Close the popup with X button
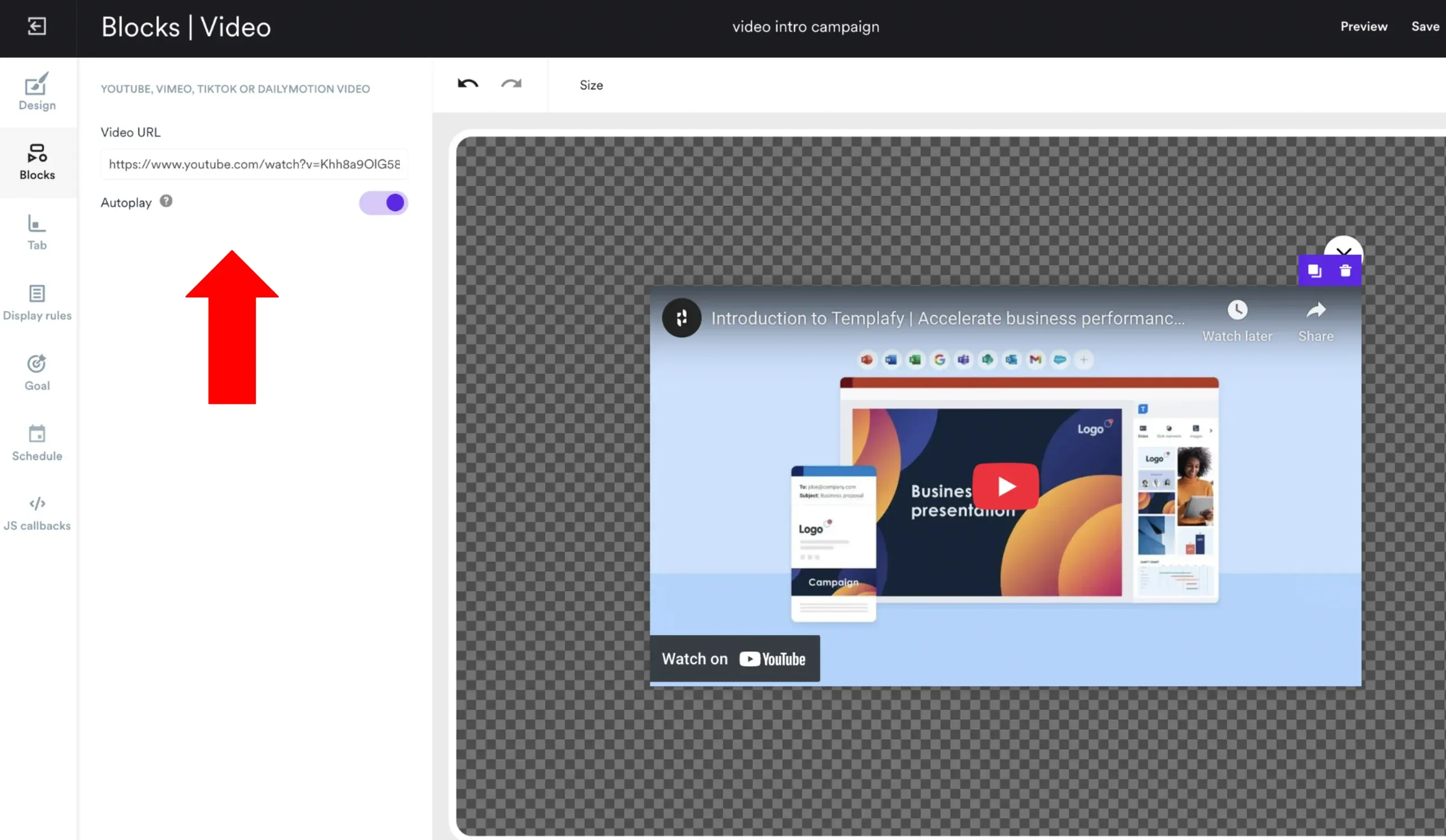 tap(1344, 248)
